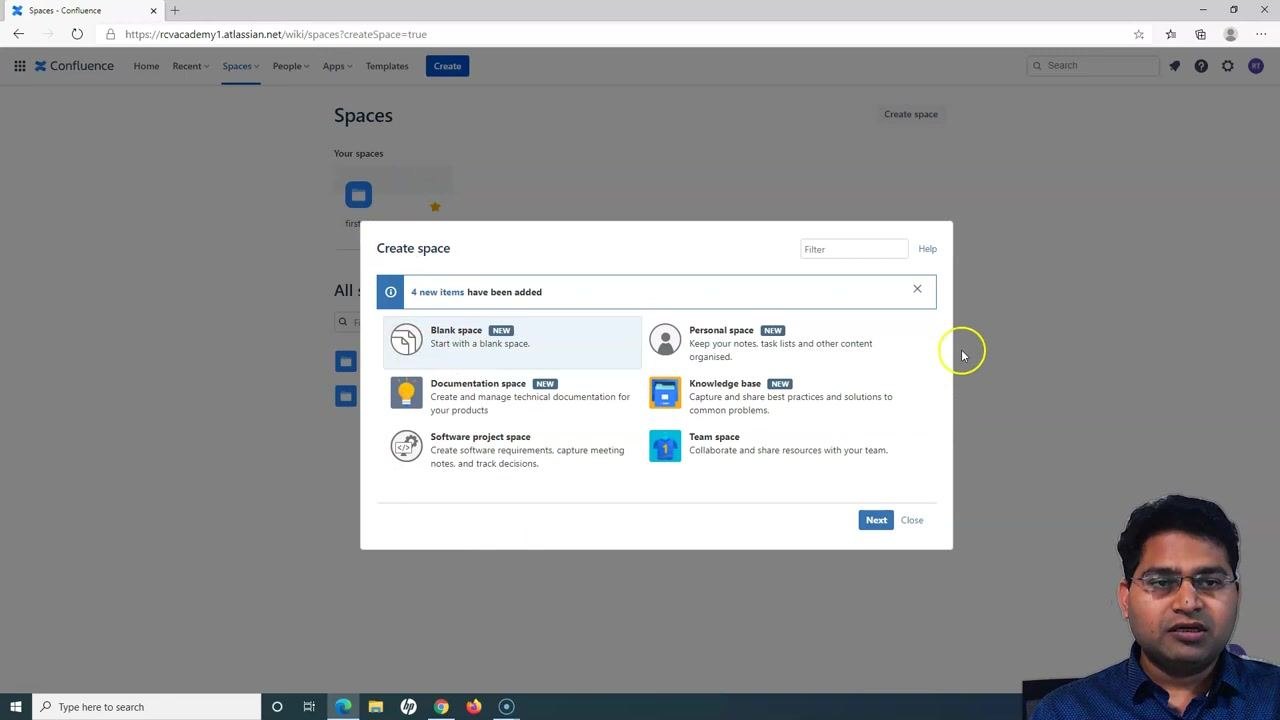Pick the Software project space gear icon

406,445
